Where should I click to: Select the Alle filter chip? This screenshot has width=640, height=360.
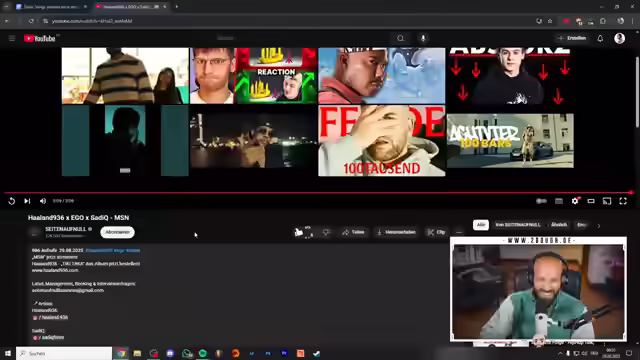point(481,225)
